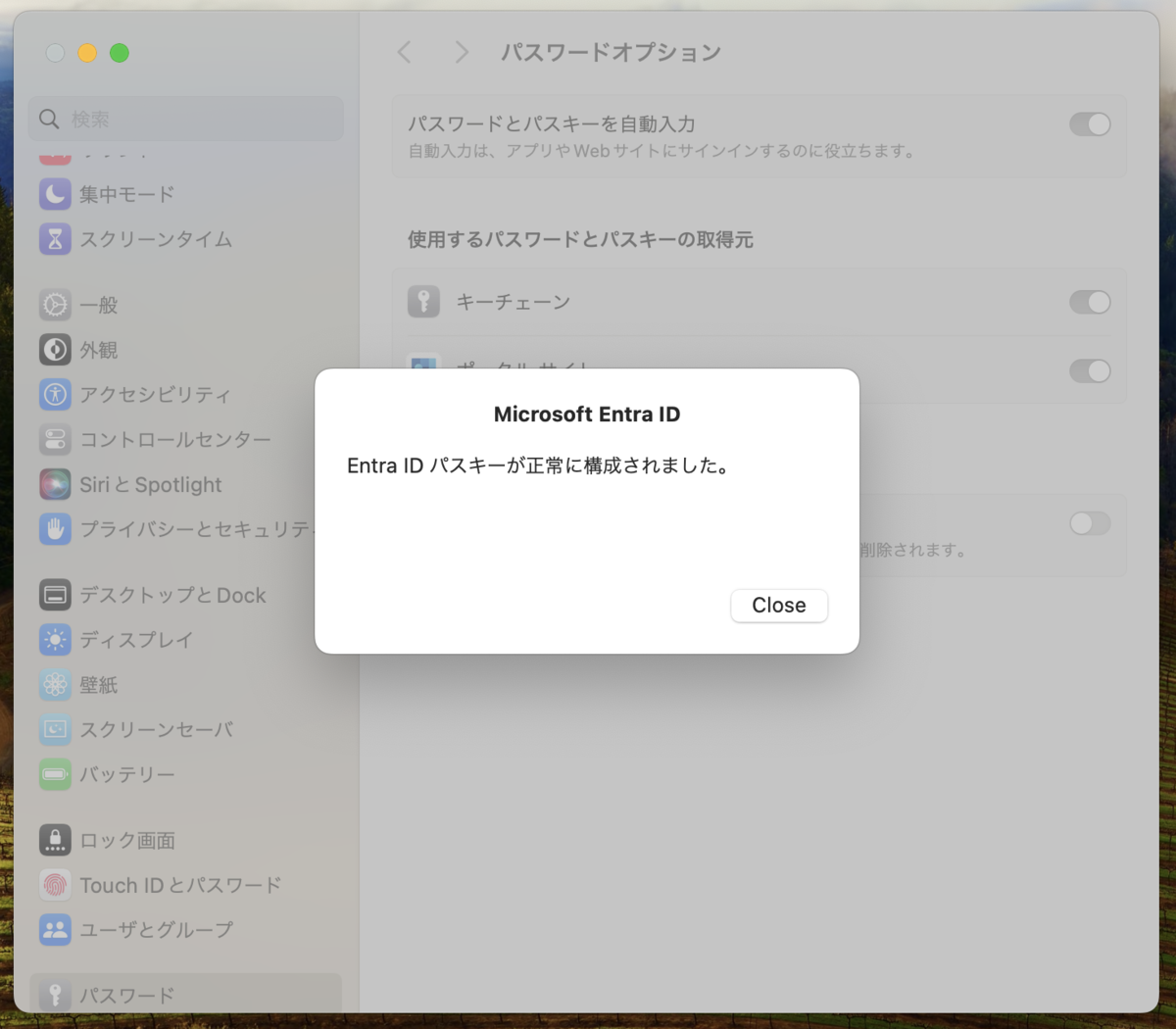Click the search magnifier icon
This screenshot has width=1176, height=1029.
pyautogui.click(x=49, y=120)
